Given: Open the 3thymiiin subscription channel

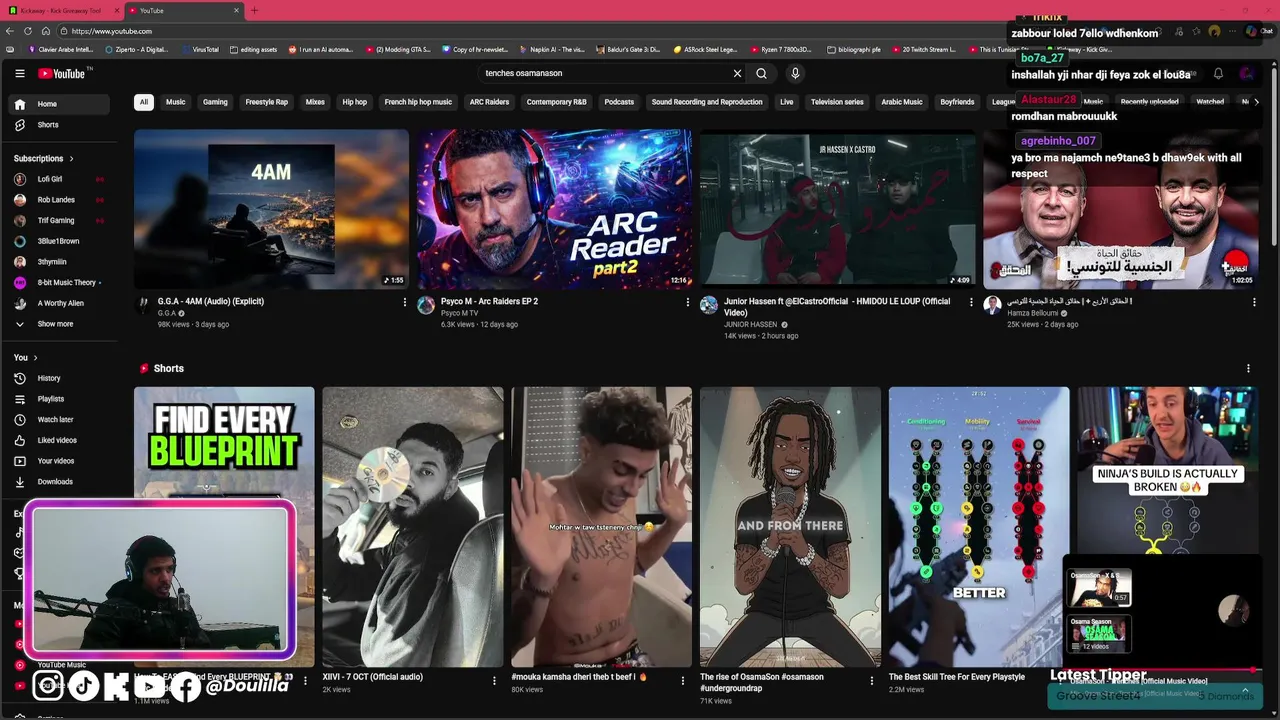Looking at the screenshot, I should tap(59, 262).
